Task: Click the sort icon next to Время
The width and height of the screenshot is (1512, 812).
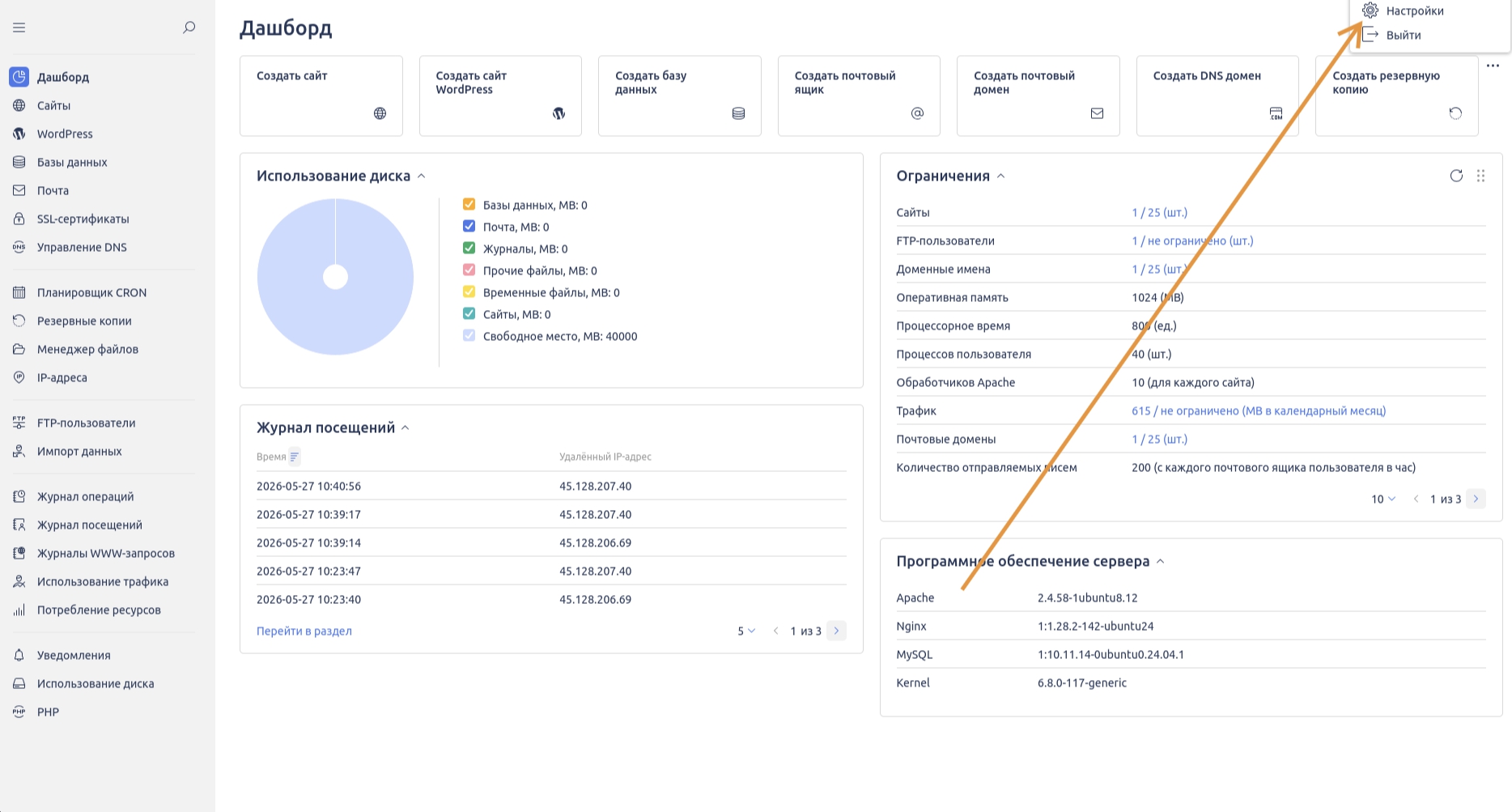Action: [295, 457]
